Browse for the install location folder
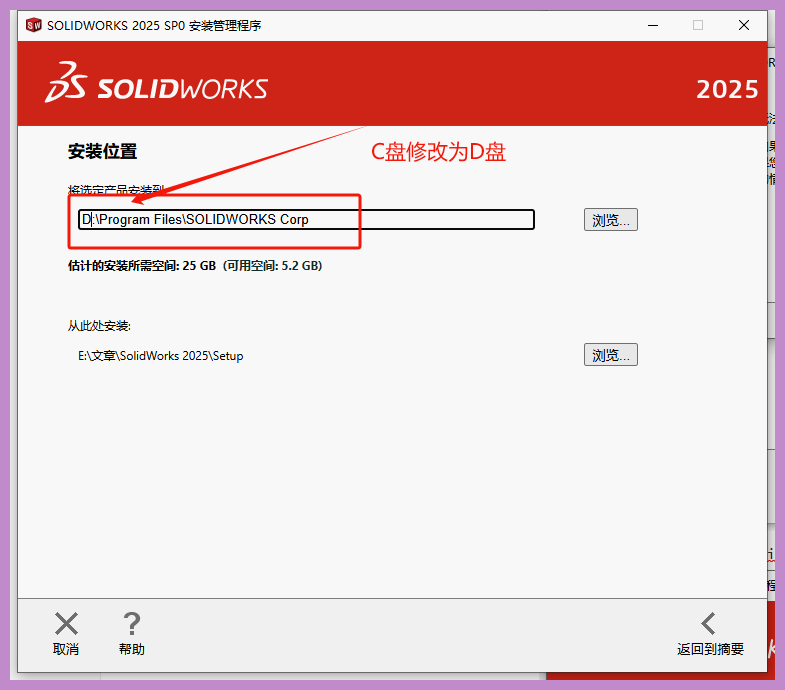Viewport: 785px width, 690px height. (611, 220)
